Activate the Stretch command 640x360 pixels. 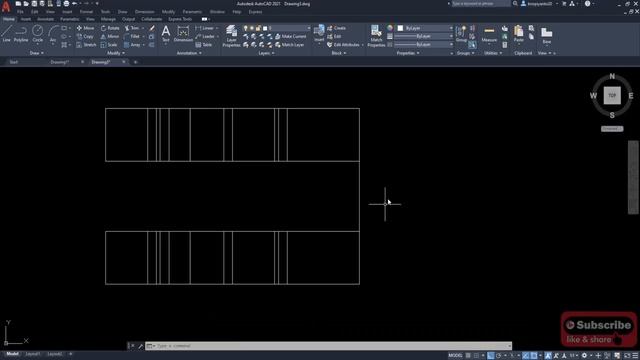point(86,44)
